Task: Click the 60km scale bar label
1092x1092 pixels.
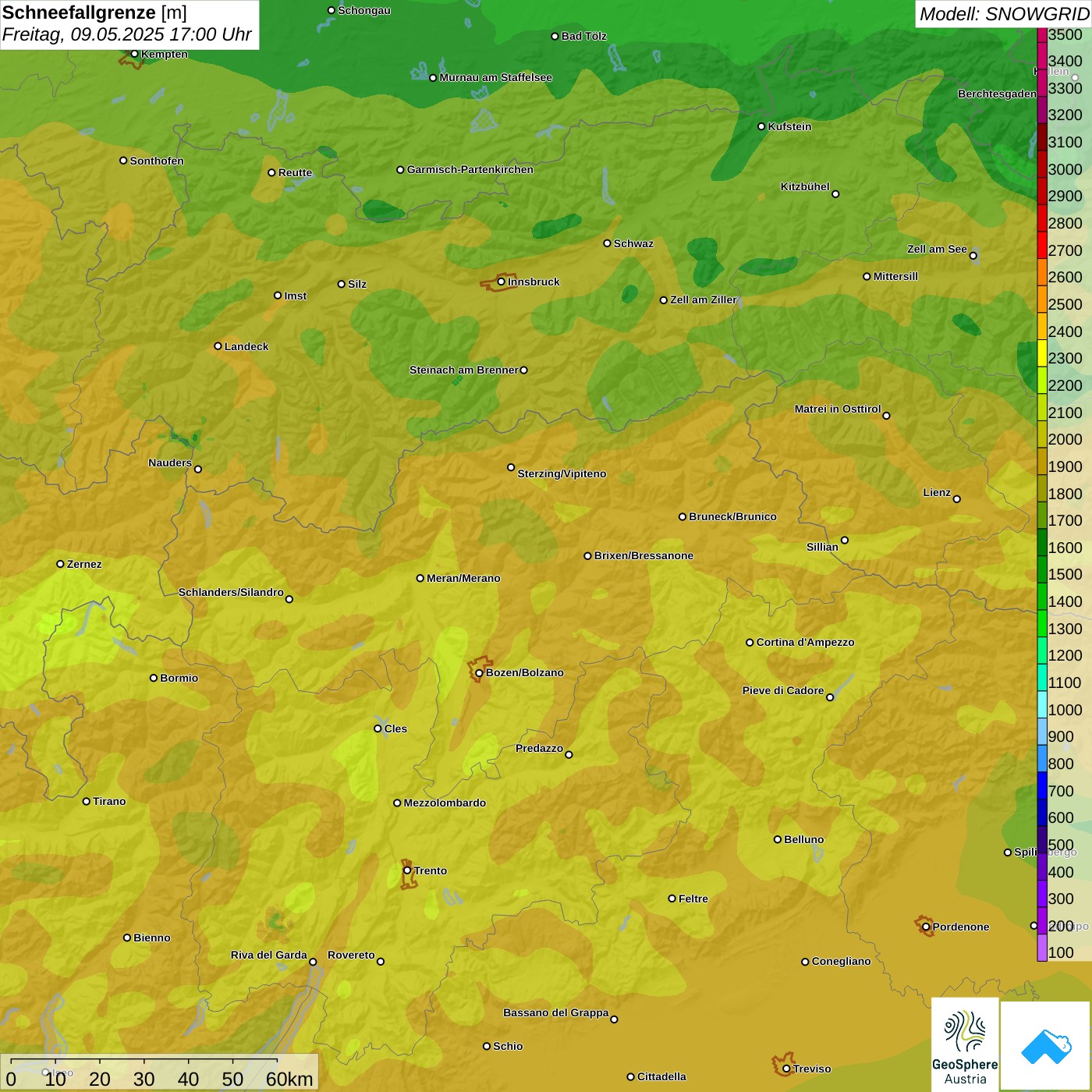Action: pyautogui.click(x=289, y=1079)
